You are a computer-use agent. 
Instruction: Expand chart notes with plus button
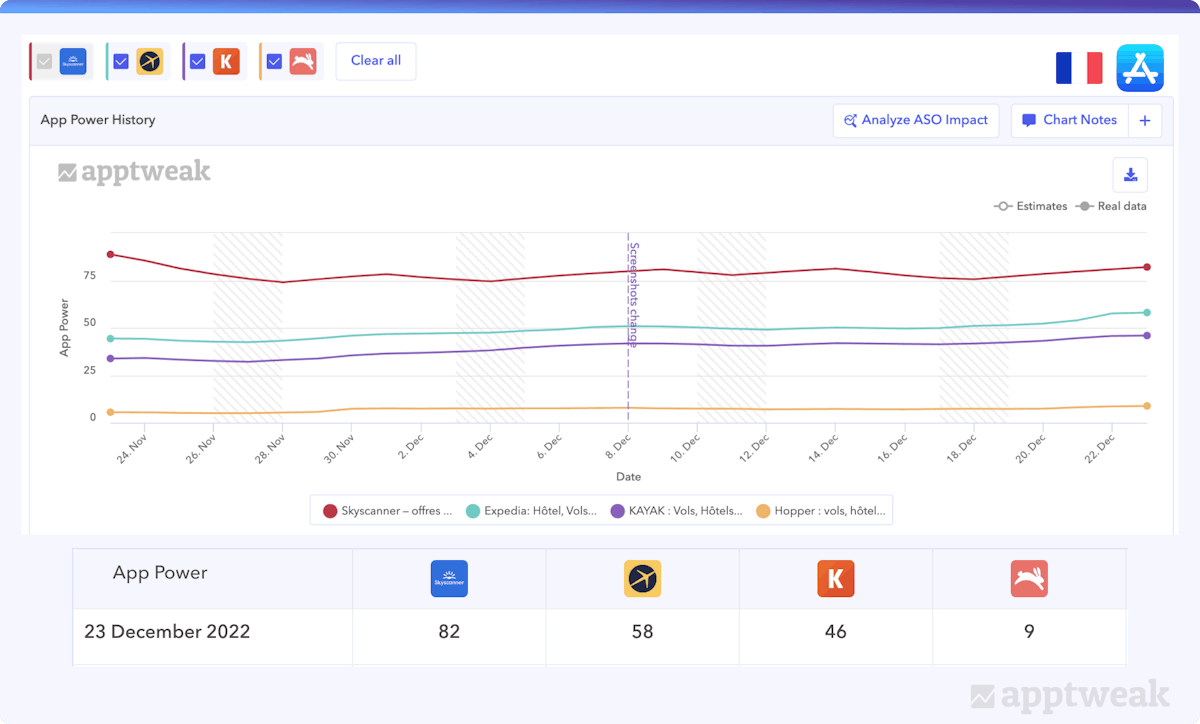coord(1145,121)
